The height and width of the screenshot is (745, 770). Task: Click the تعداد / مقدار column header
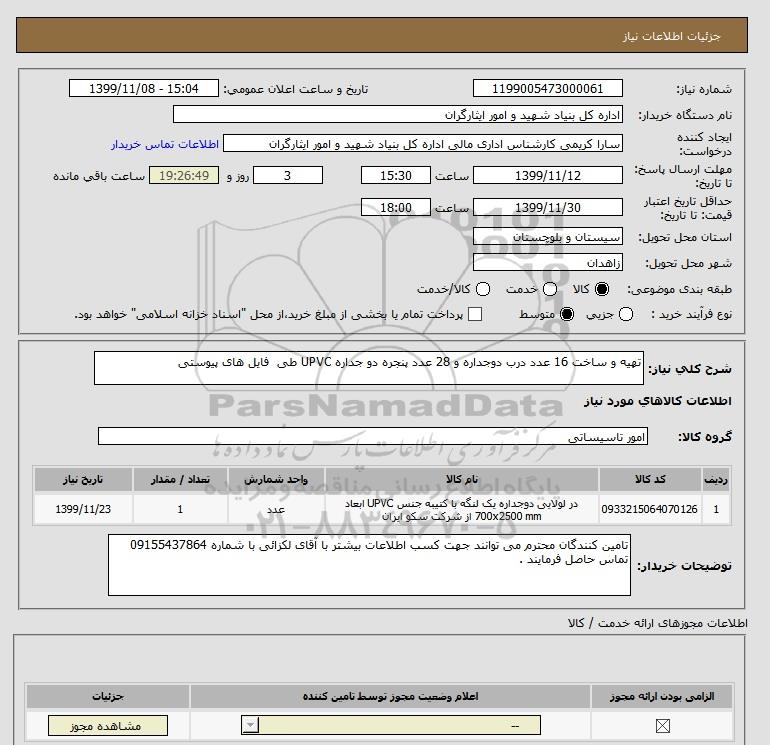point(180,479)
